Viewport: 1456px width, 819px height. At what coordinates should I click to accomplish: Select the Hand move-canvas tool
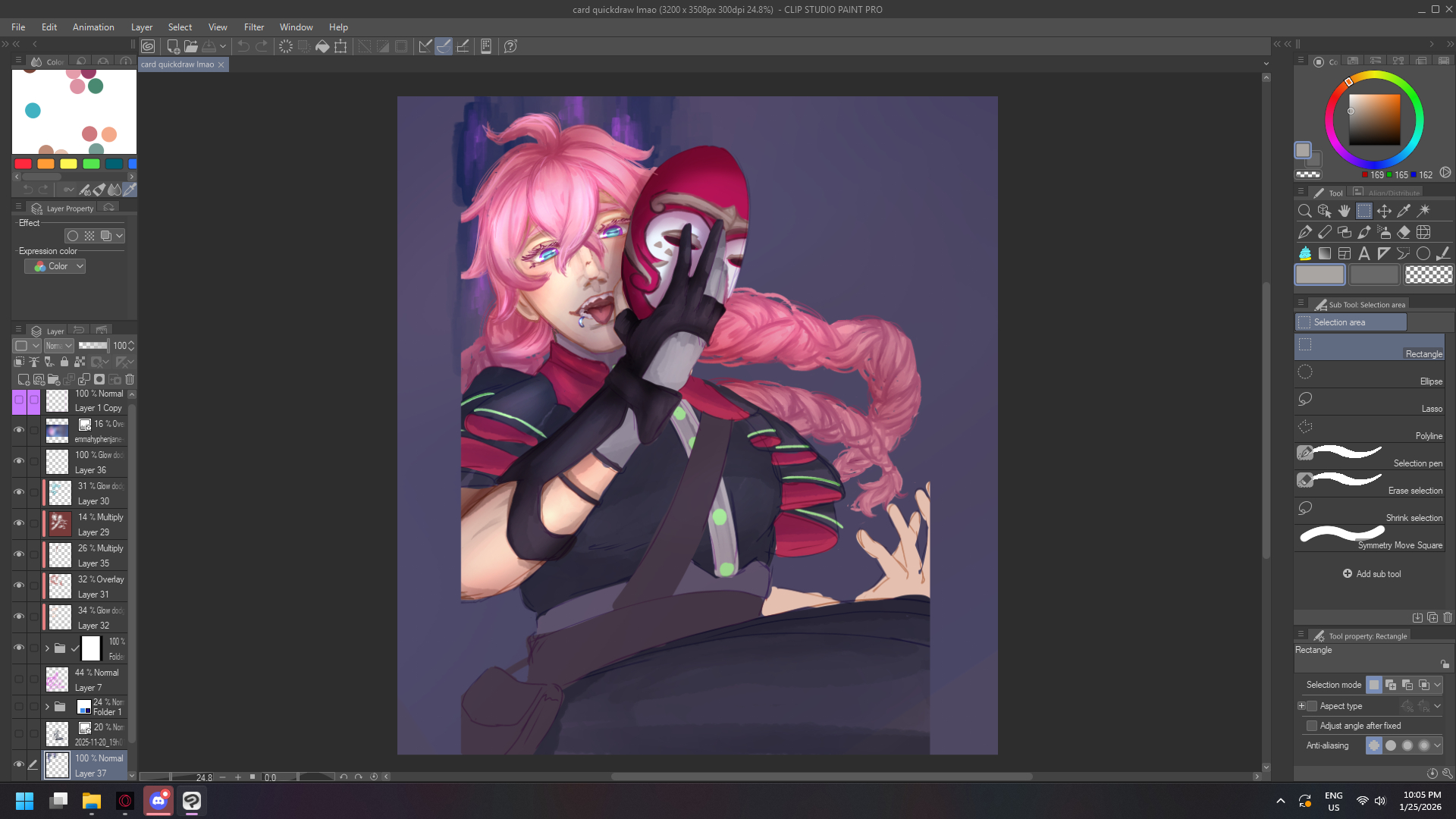[x=1345, y=211]
